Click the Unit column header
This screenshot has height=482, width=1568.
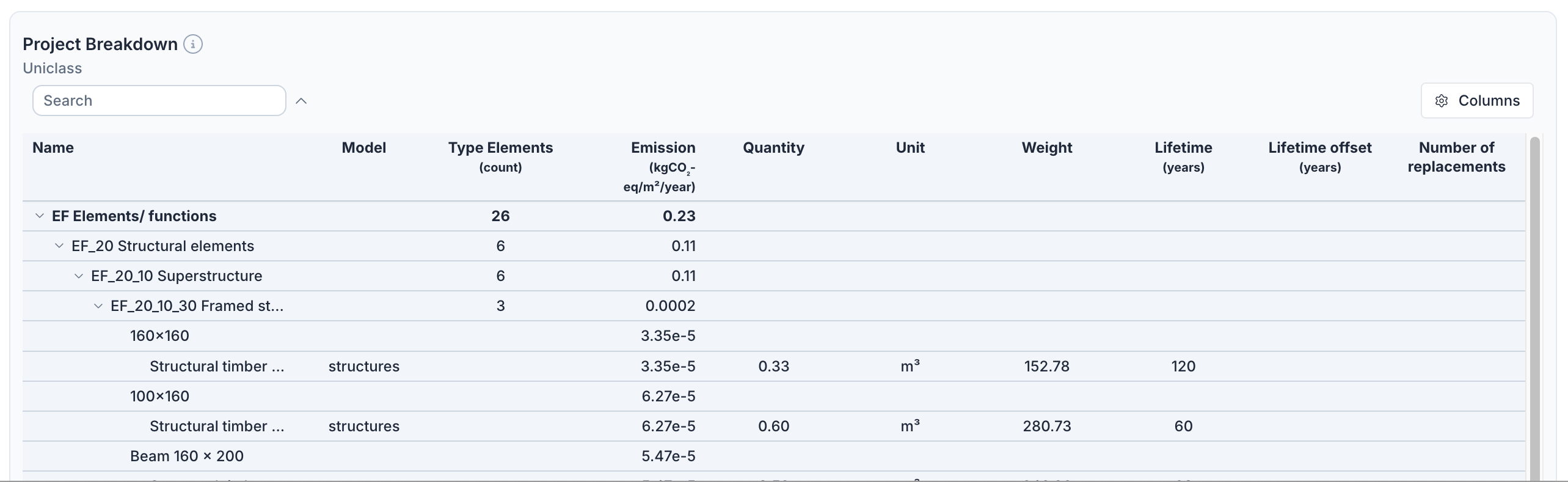(x=910, y=148)
